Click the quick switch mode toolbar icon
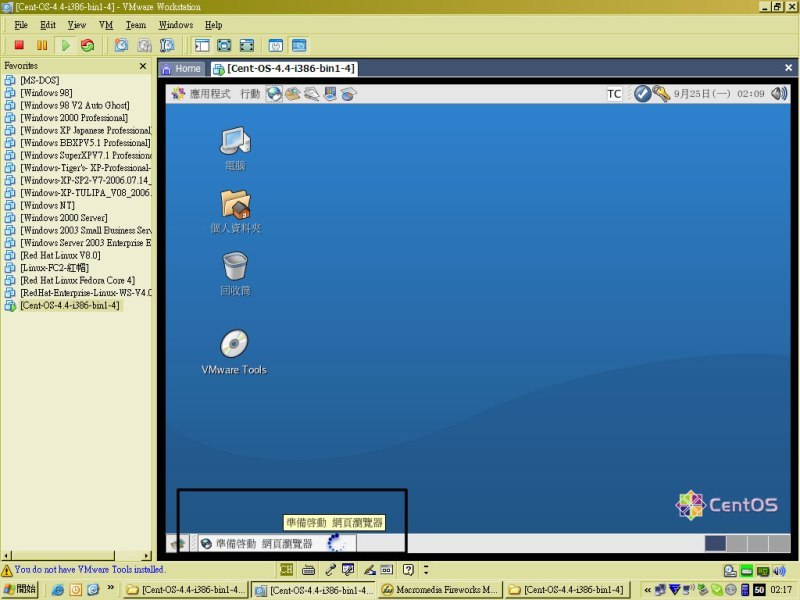Viewport: 800px width, 600px height. (x=246, y=45)
